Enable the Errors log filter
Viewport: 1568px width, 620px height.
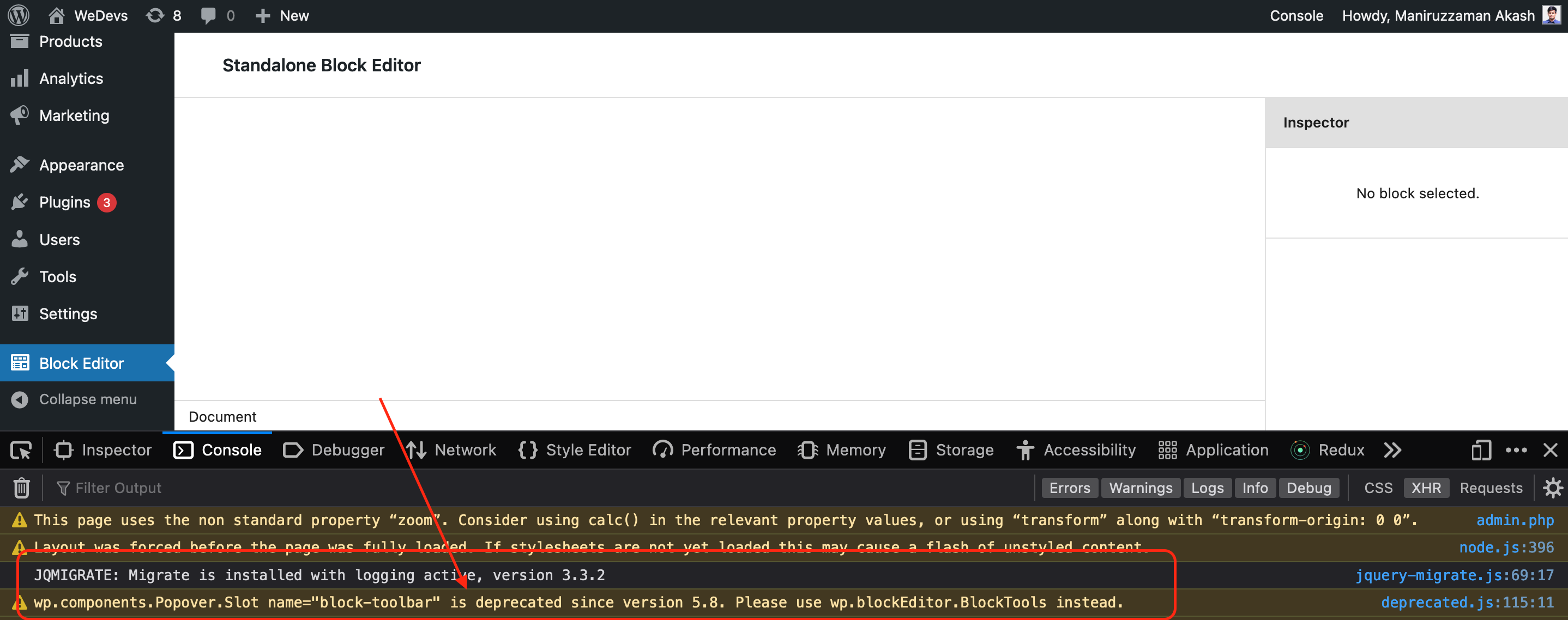point(1070,488)
